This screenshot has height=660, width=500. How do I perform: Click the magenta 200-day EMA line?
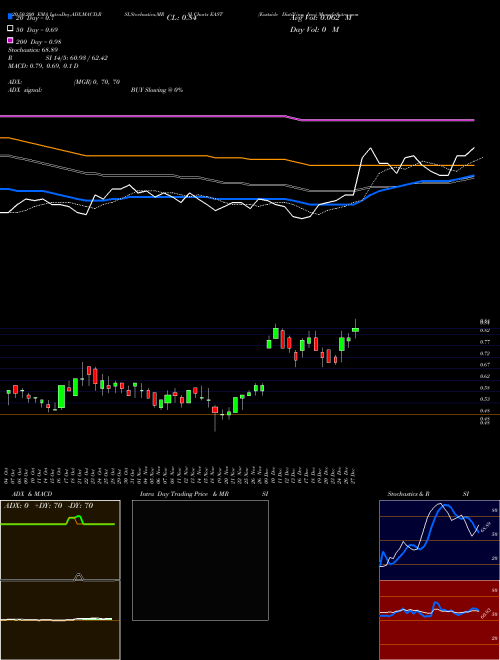coord(237,117)
